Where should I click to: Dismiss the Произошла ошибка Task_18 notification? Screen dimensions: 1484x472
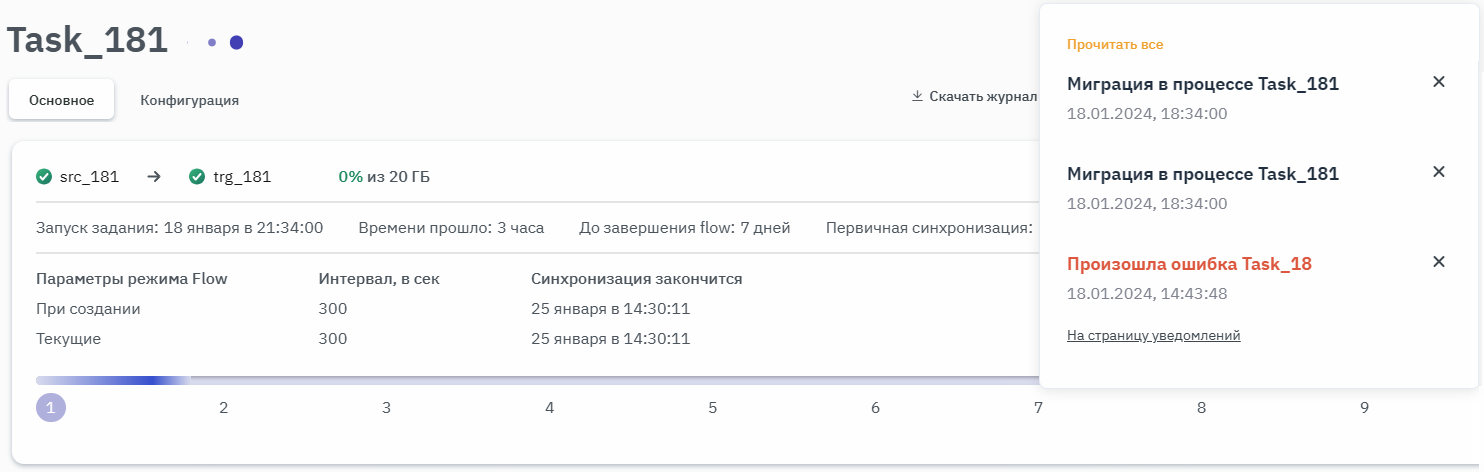coord(1438,262)
